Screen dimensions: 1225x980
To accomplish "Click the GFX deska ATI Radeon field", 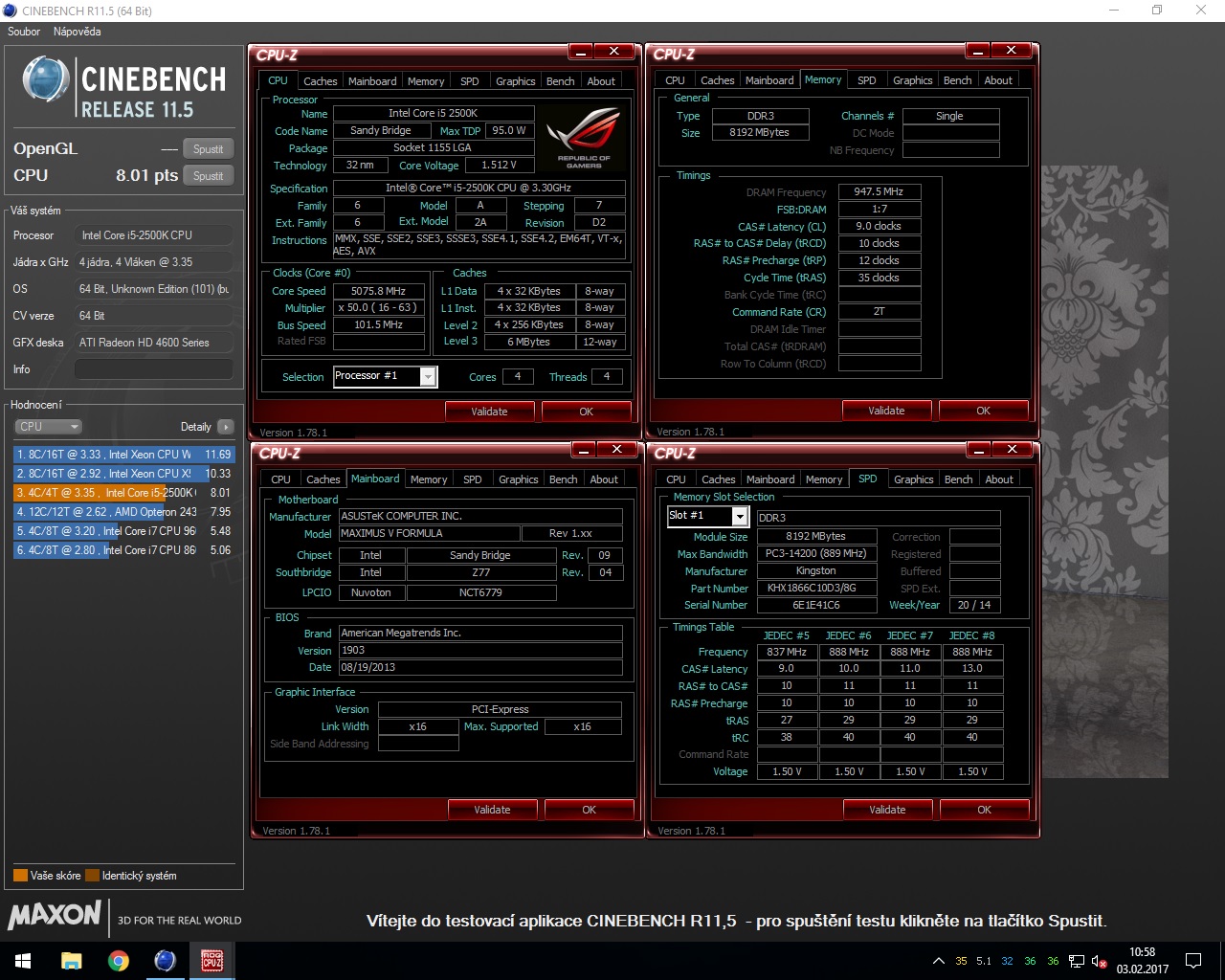I will pyautogui.click(x=153, y=343).
